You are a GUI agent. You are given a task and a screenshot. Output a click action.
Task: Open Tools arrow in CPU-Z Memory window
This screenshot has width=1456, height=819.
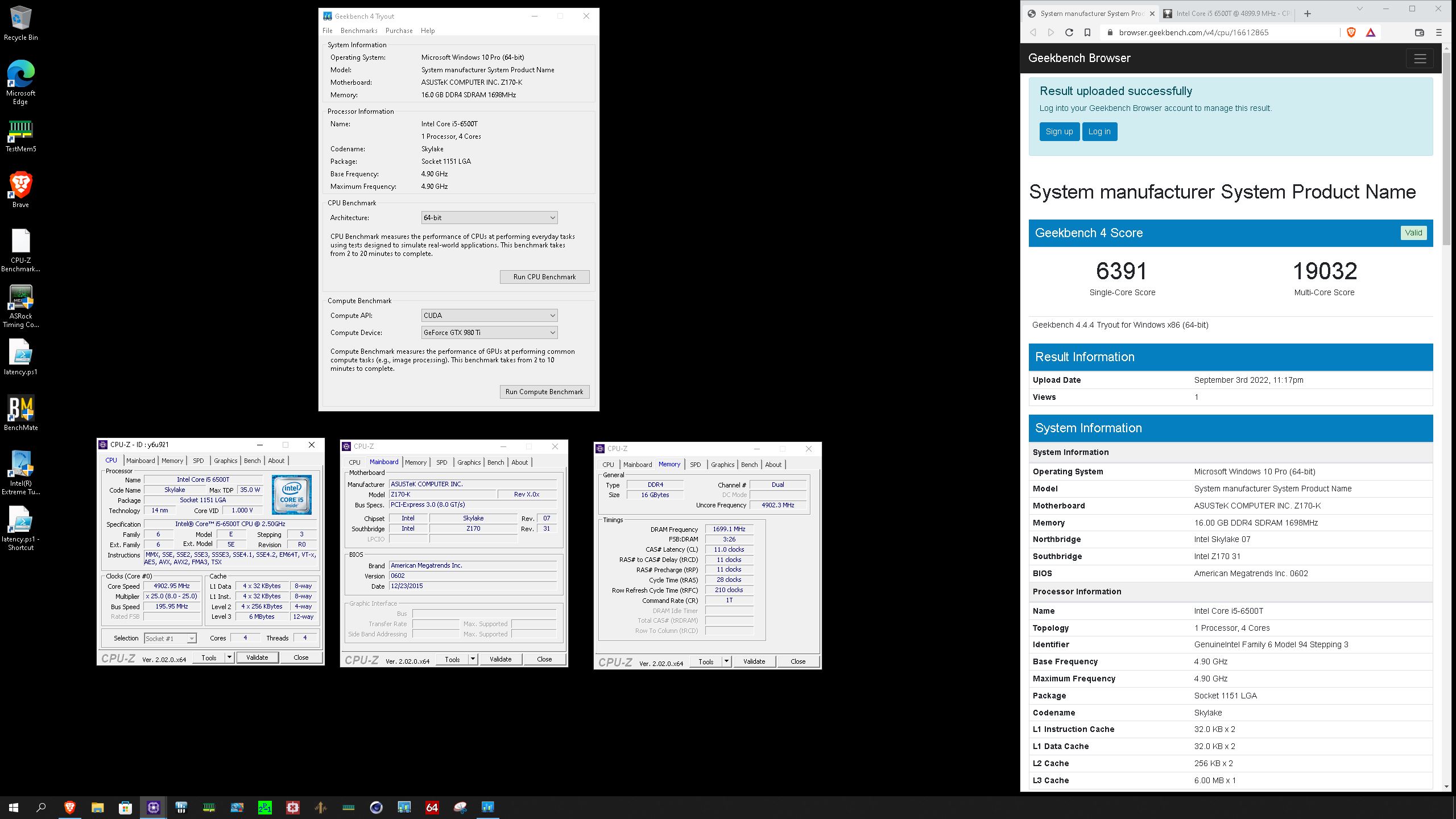(x=726, y=661)
